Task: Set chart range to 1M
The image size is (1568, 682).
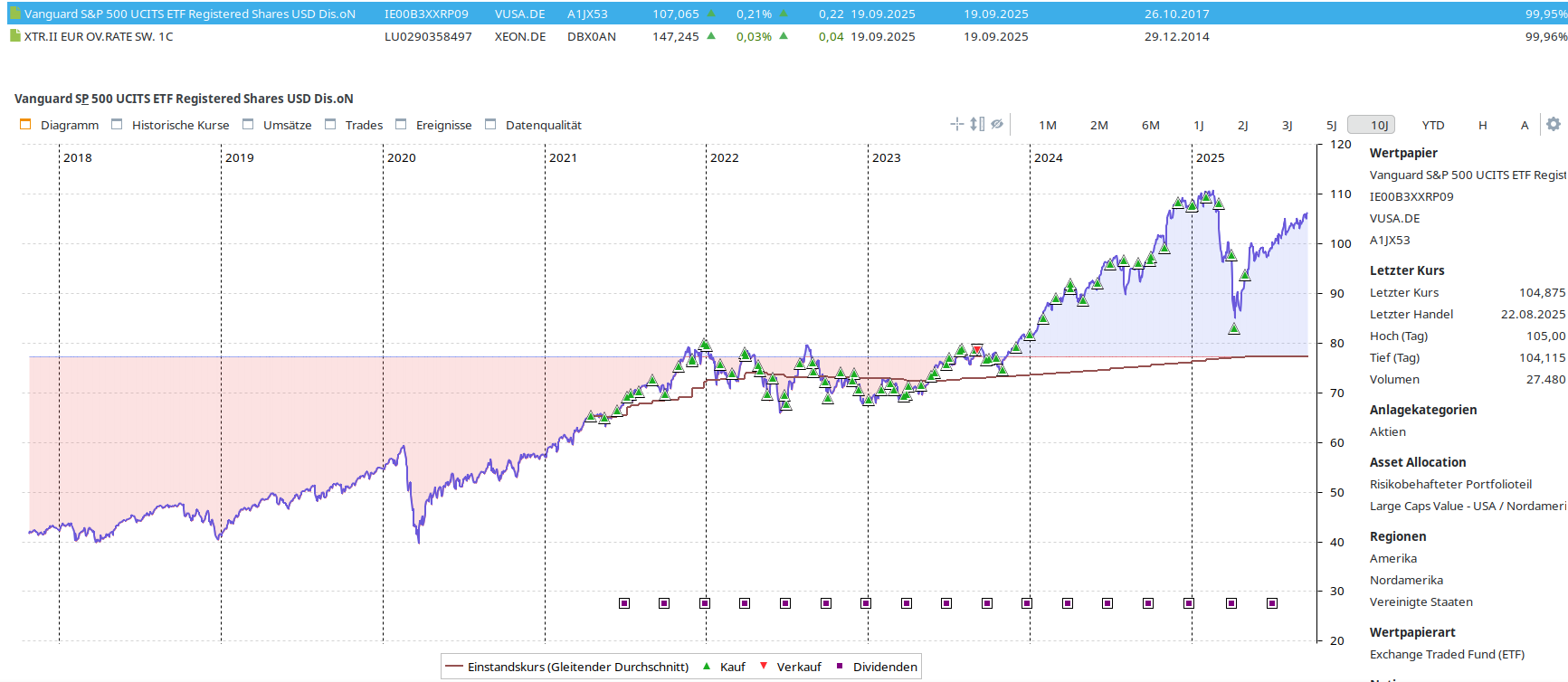Action: [x=1048, y=125]
